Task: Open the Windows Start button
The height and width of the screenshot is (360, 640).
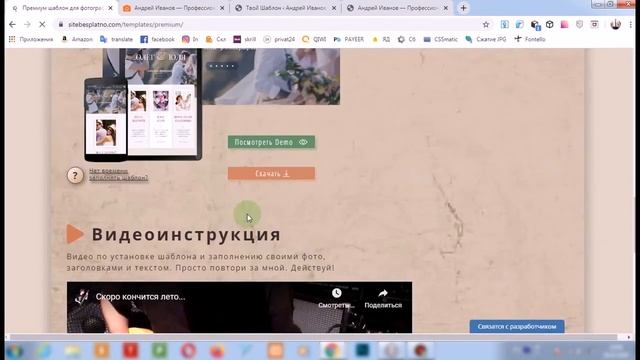Action: coord(15,351)
